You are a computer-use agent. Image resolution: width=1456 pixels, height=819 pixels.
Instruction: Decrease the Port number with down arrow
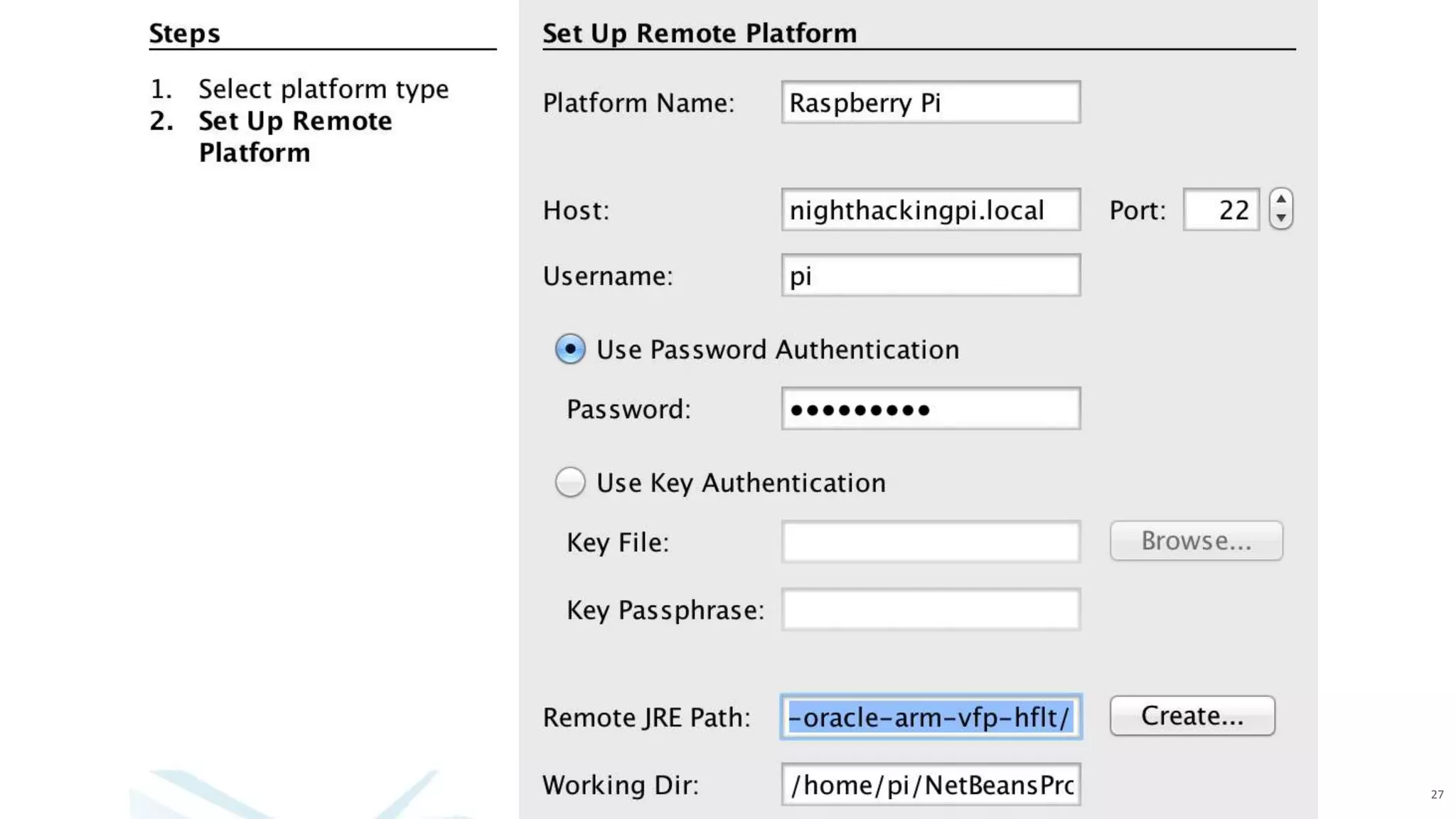point(1281,218)
